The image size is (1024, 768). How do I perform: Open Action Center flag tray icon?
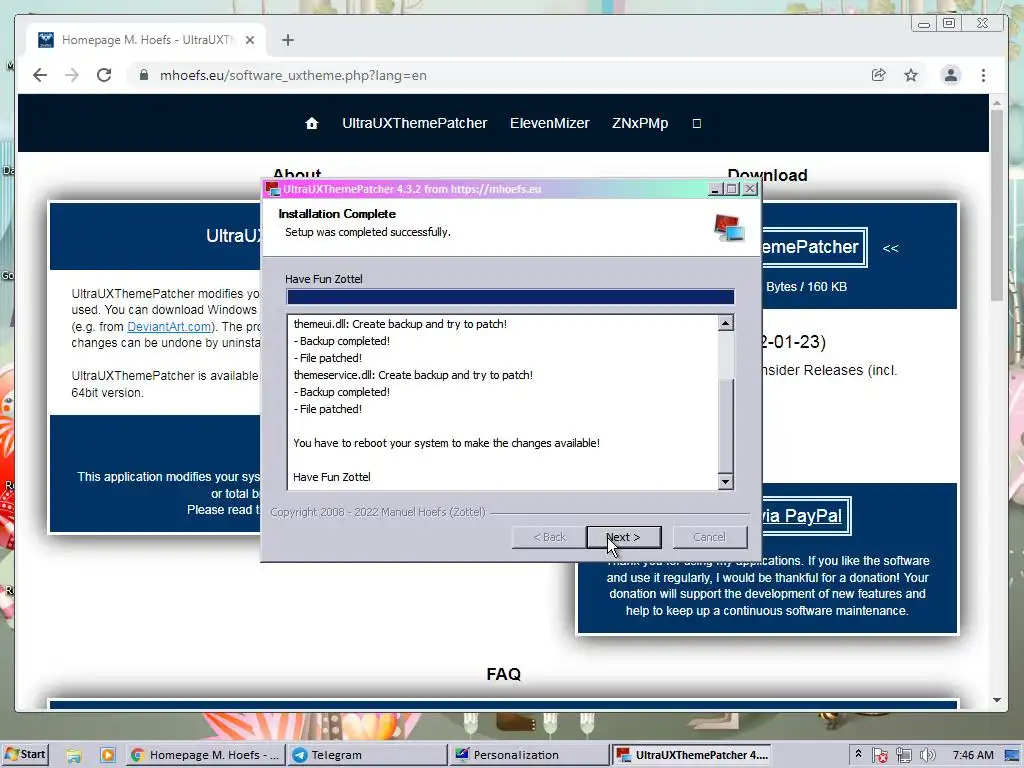(x=880, y=755)
